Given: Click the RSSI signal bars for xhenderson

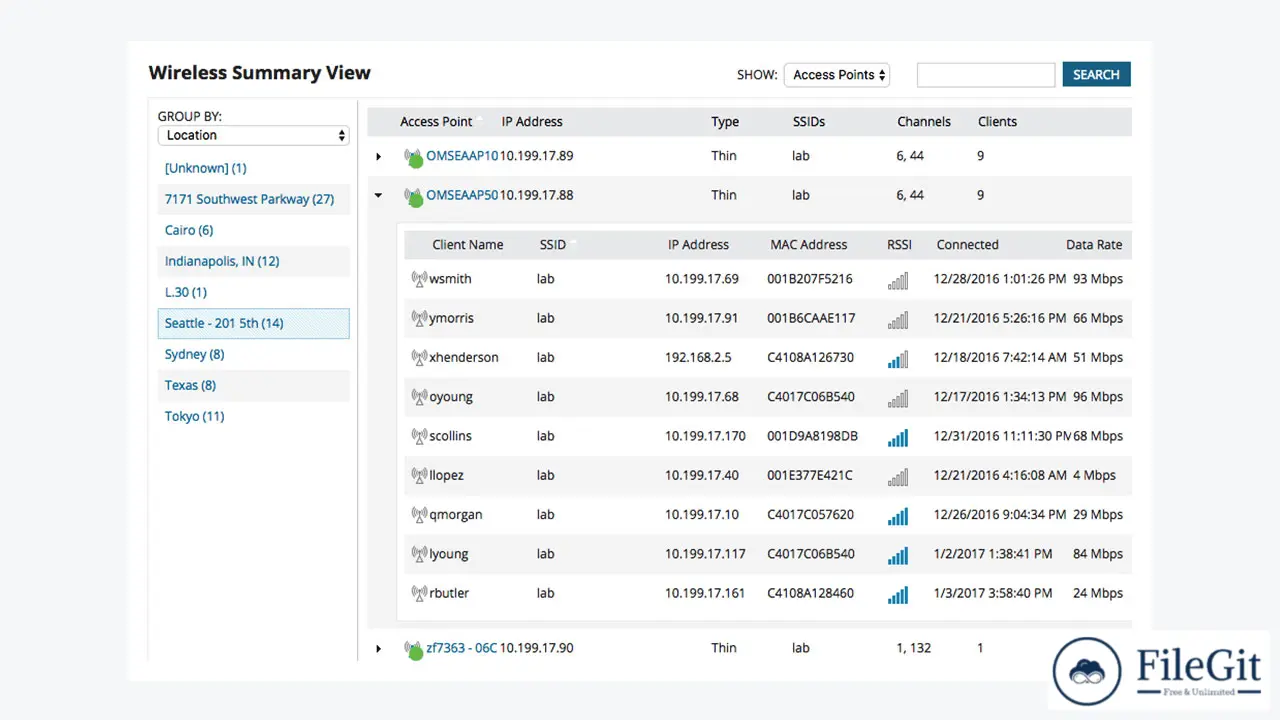Looking at the screenshot, I should (898, 358).
